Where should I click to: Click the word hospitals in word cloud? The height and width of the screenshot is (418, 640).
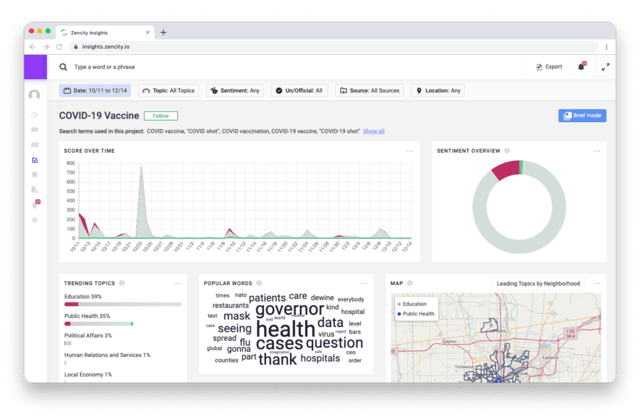pyautogui.click(x=320, y=358)
